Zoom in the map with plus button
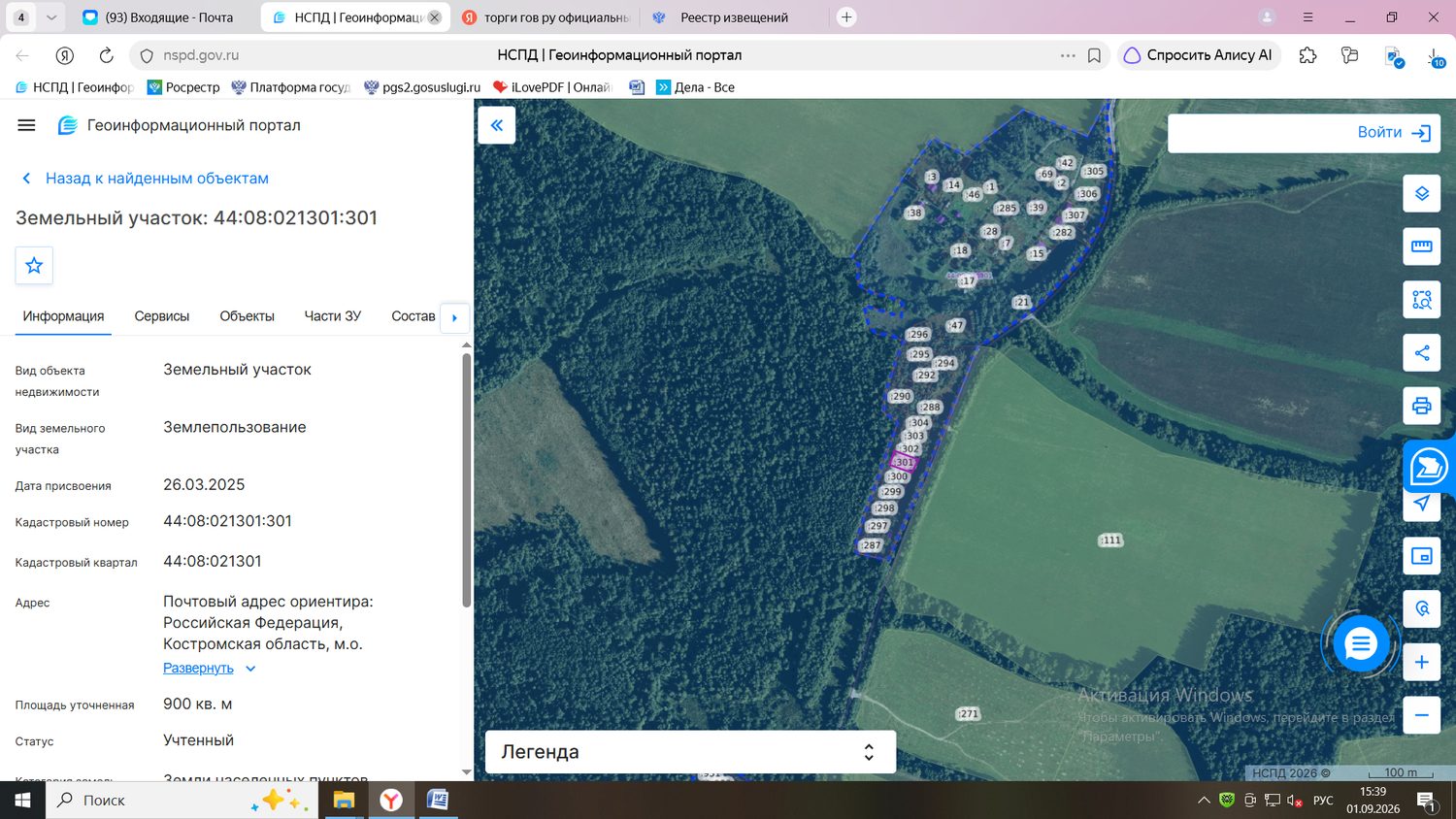This screenshot has height=819, width=1456. [1421, 663]
